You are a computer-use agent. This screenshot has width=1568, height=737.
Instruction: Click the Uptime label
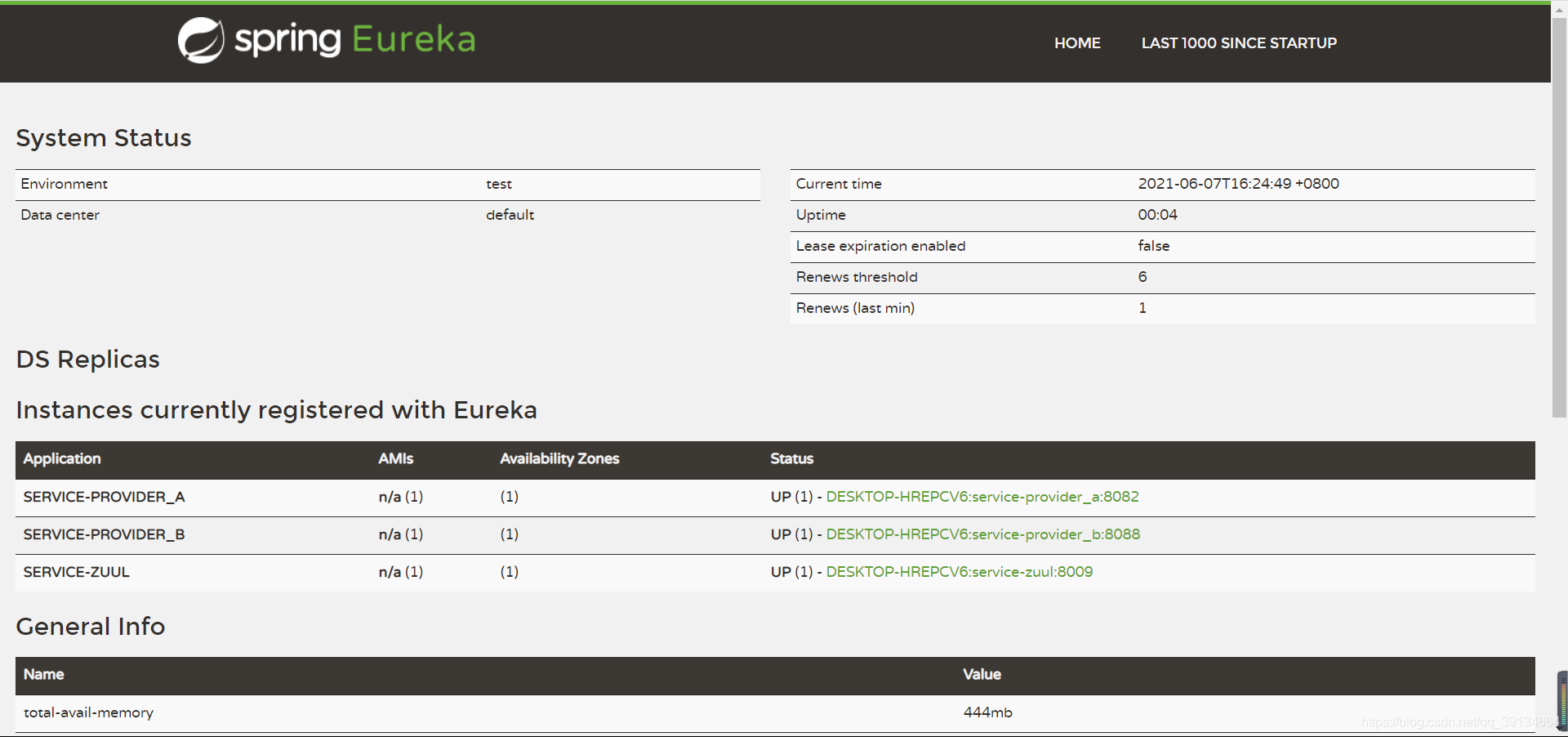click(x=821, y=215)
